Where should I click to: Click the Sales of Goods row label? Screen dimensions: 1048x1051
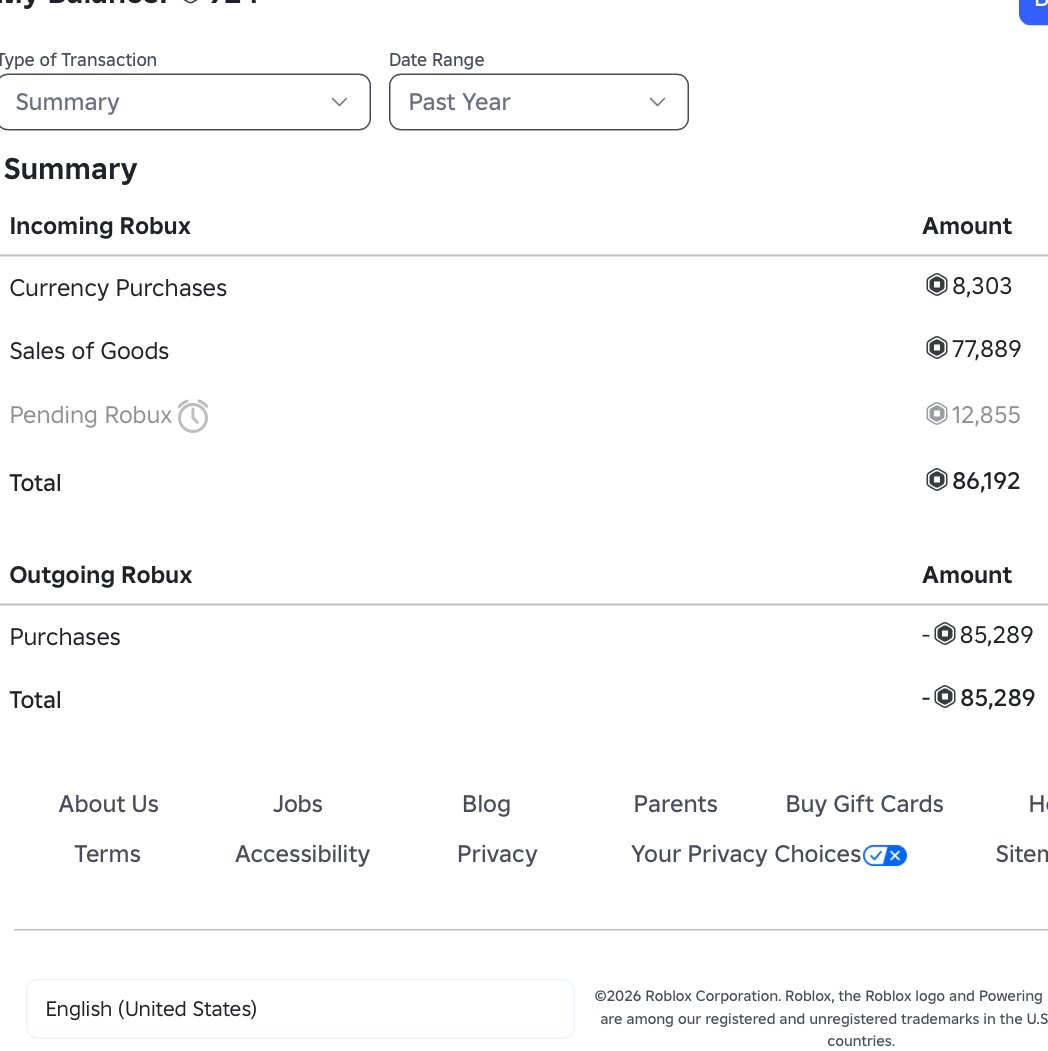tap(89, 351)
